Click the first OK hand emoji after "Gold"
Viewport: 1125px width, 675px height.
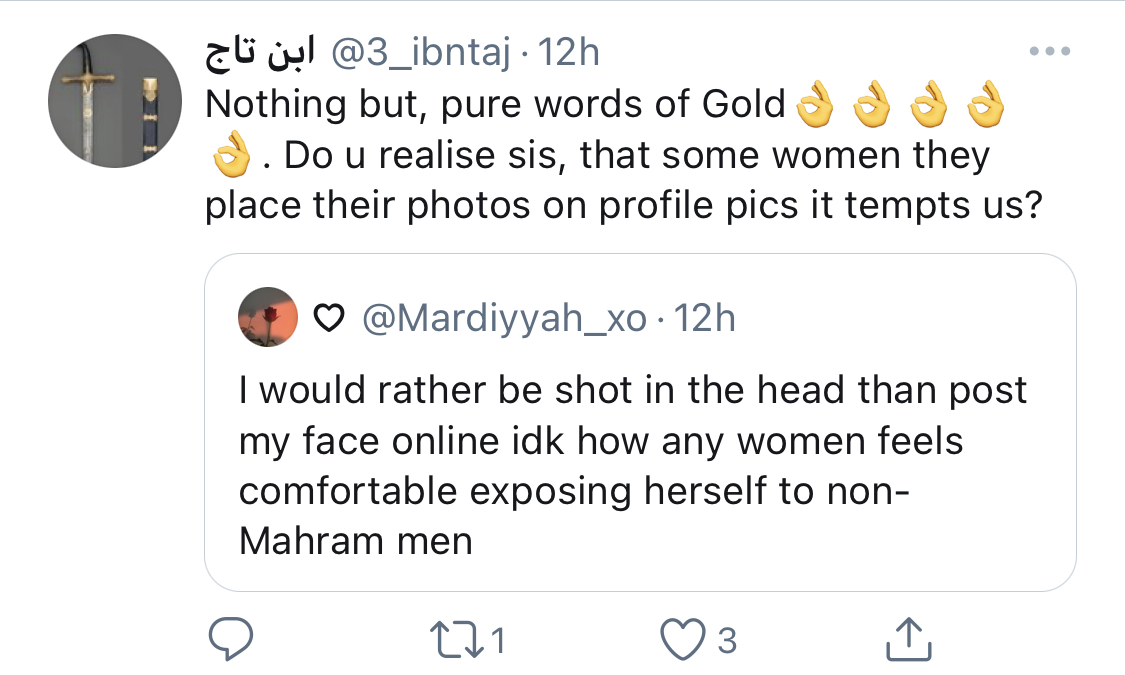pyautogui.click(x=815, y=105)
